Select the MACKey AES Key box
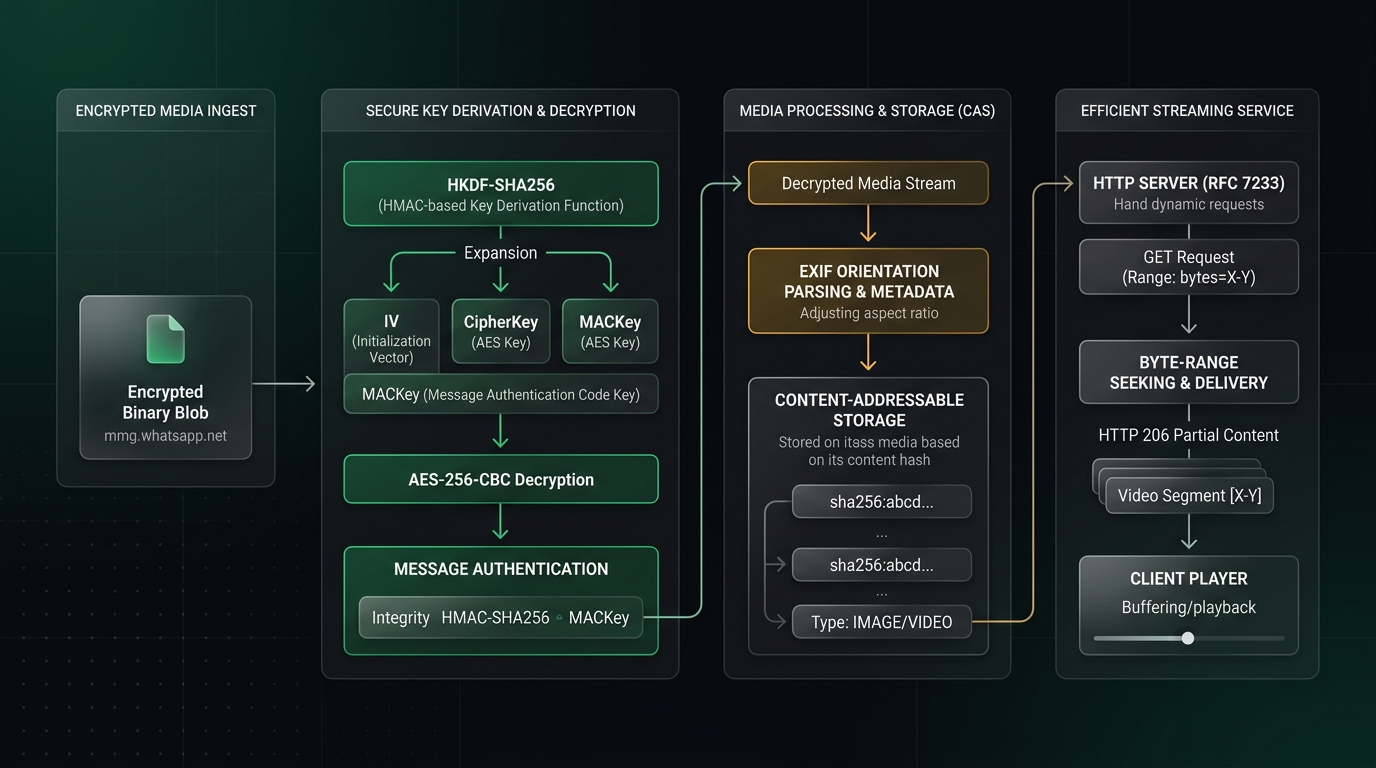The image size is (1376, 768). tap(610, 331)
